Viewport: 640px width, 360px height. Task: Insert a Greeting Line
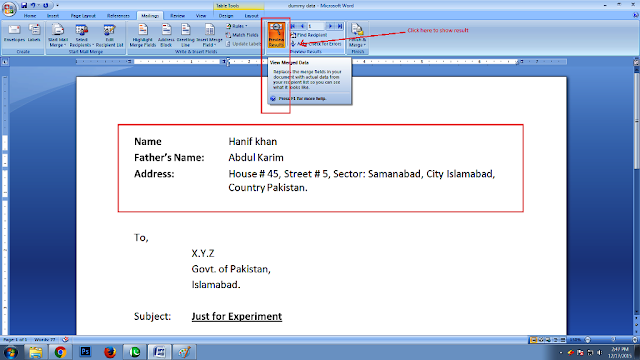(x=186, y=36)
